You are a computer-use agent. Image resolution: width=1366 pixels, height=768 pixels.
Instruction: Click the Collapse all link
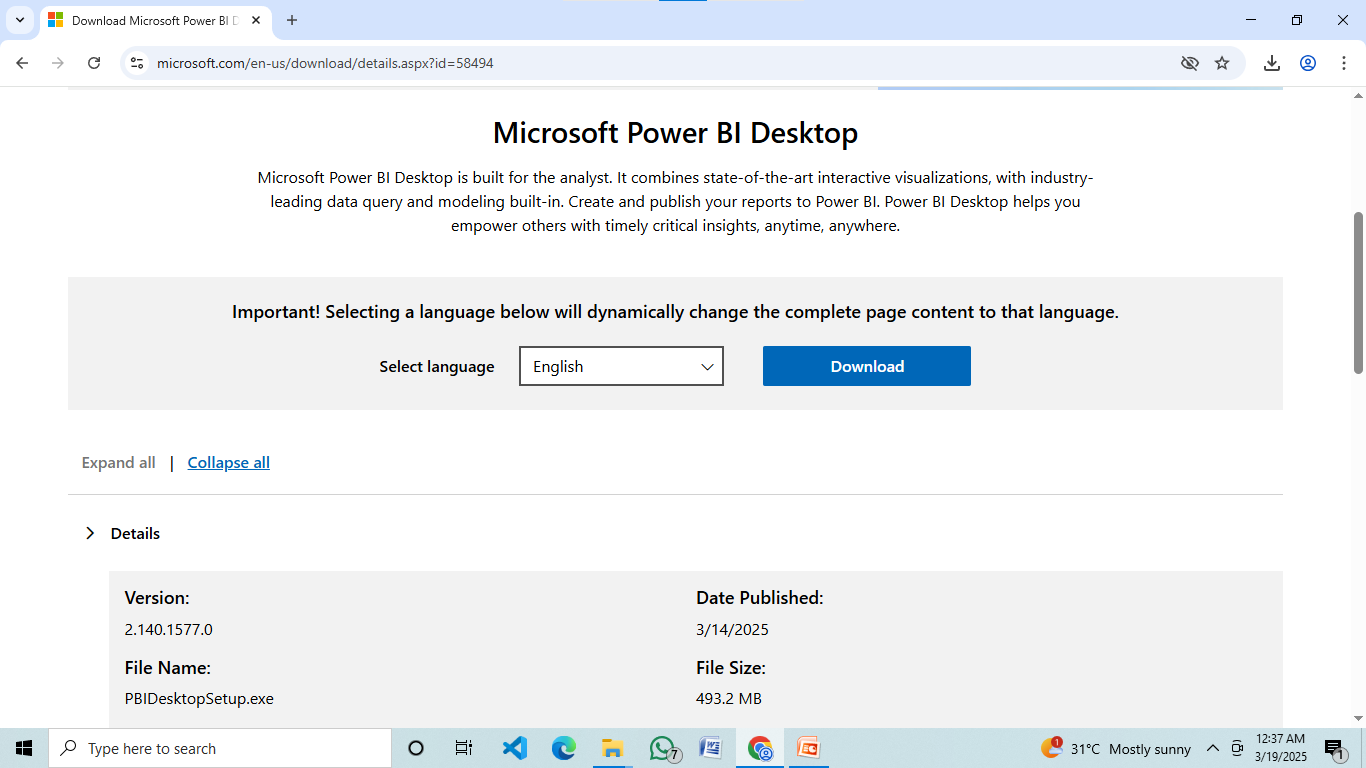pyautogui.click(x=229, y=462)
